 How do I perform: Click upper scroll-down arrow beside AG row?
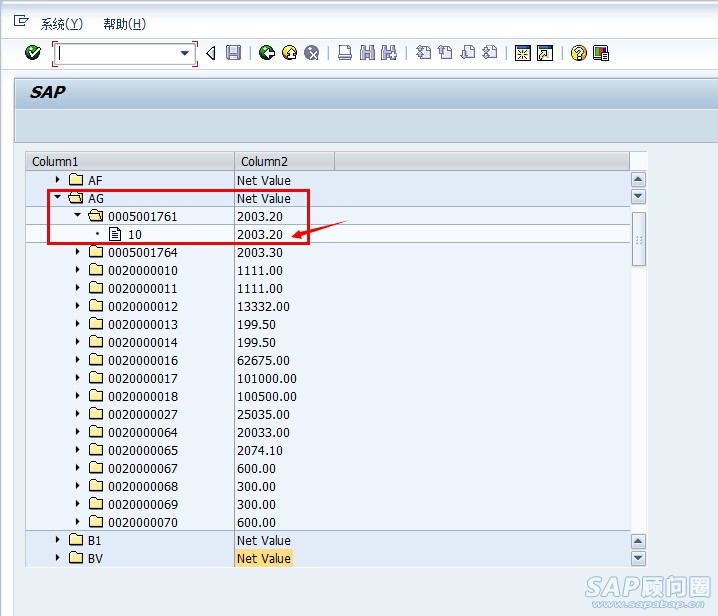638,197
